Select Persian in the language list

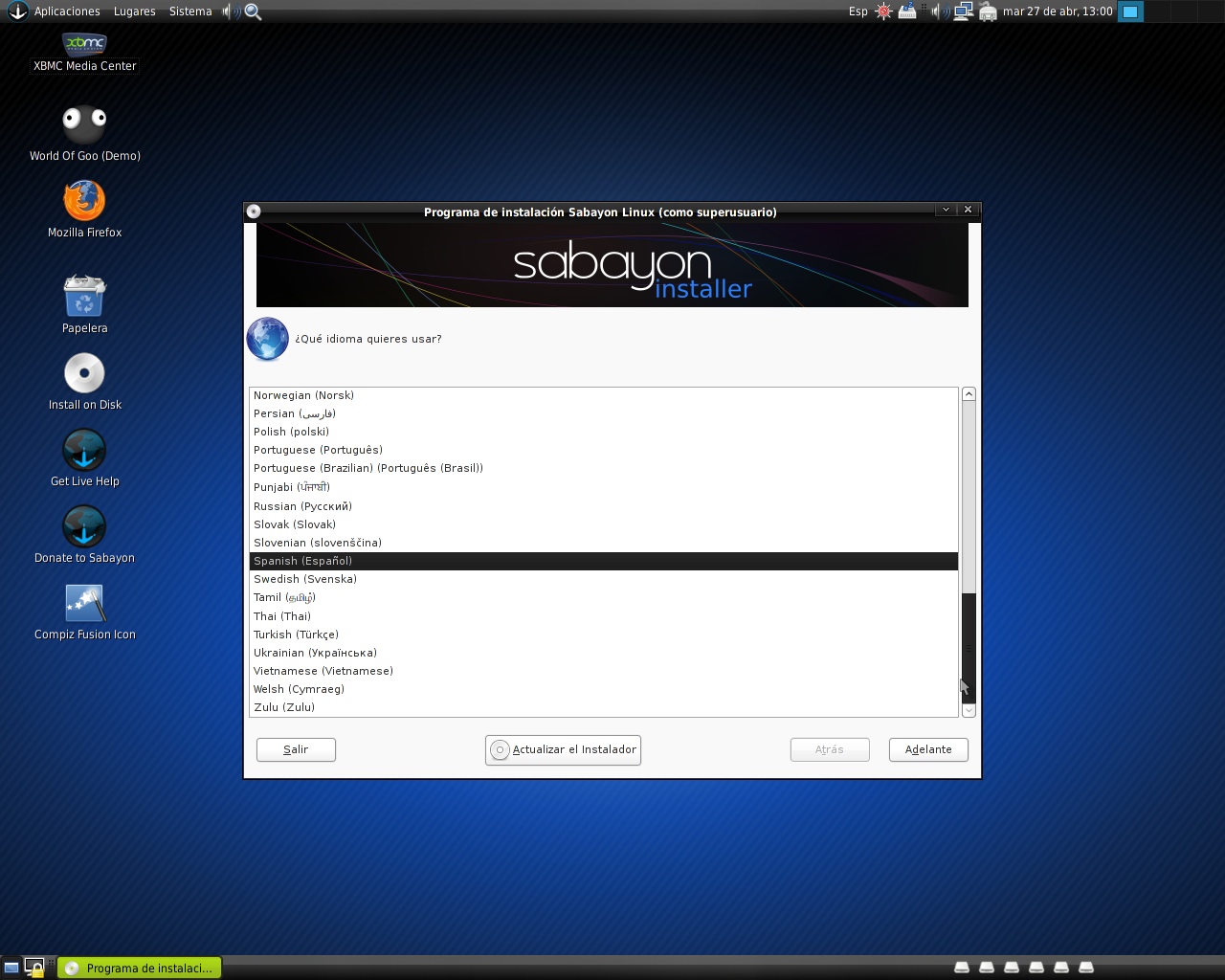pos(604,413)
